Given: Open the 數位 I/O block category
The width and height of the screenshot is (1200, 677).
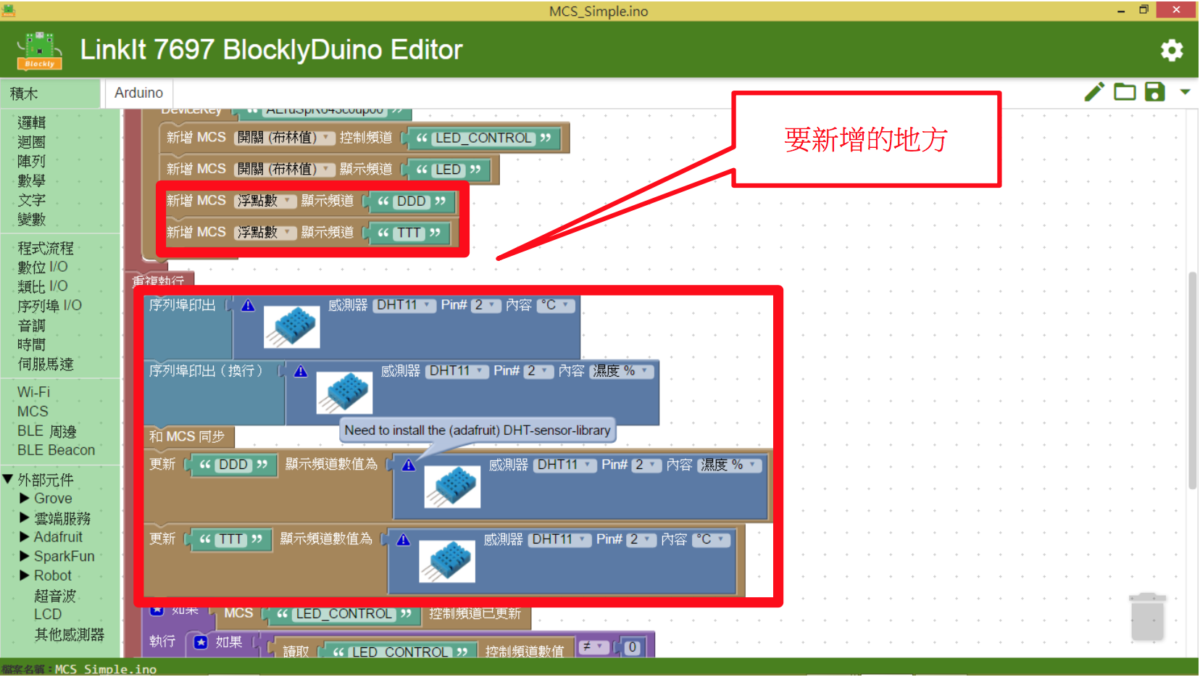Looking at the screenshot, I should click(43, 267).
